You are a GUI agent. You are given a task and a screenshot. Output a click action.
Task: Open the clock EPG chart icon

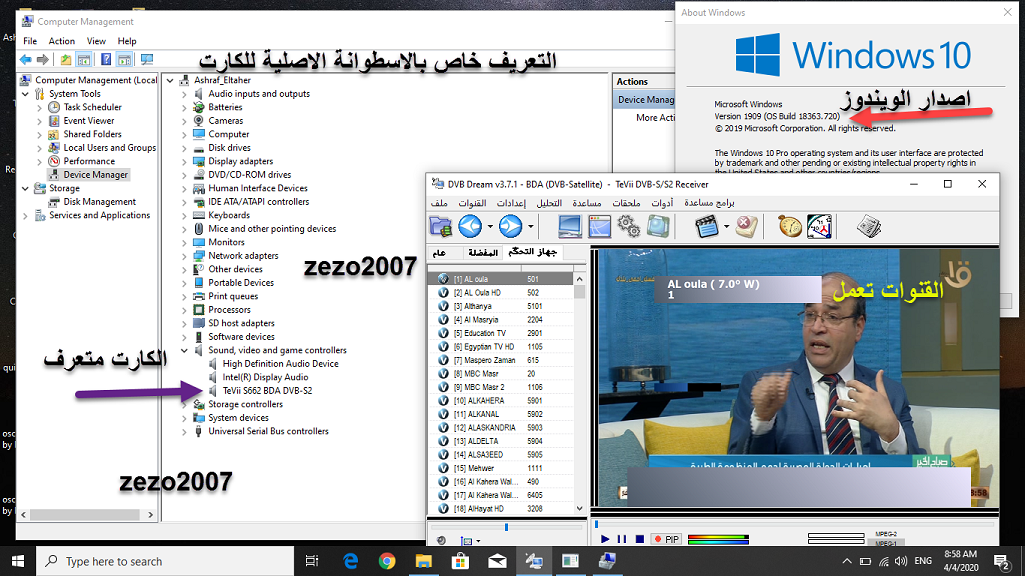tap(820, 226)
